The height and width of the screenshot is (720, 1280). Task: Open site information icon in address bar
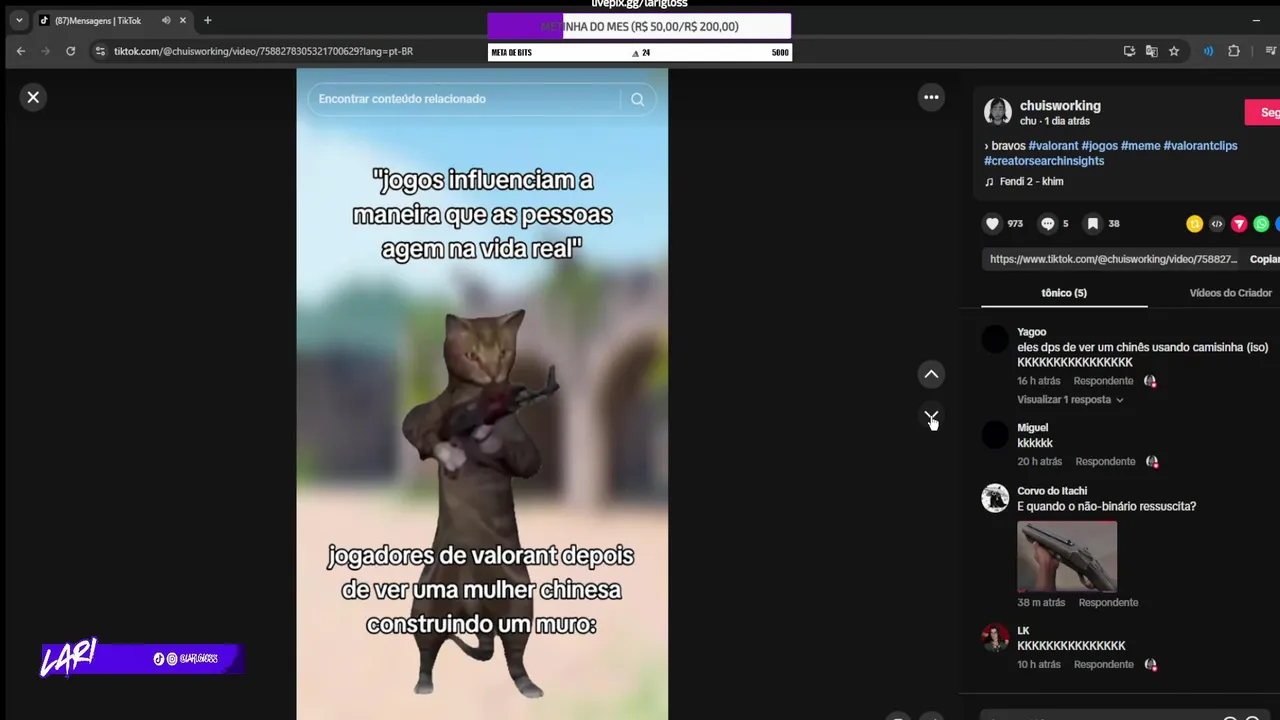point(99,51)
